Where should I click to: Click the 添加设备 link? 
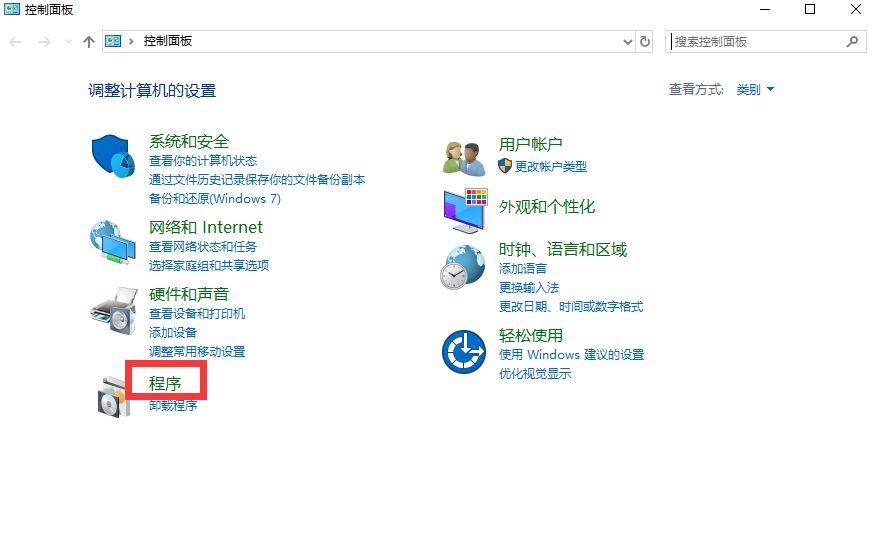173,333
